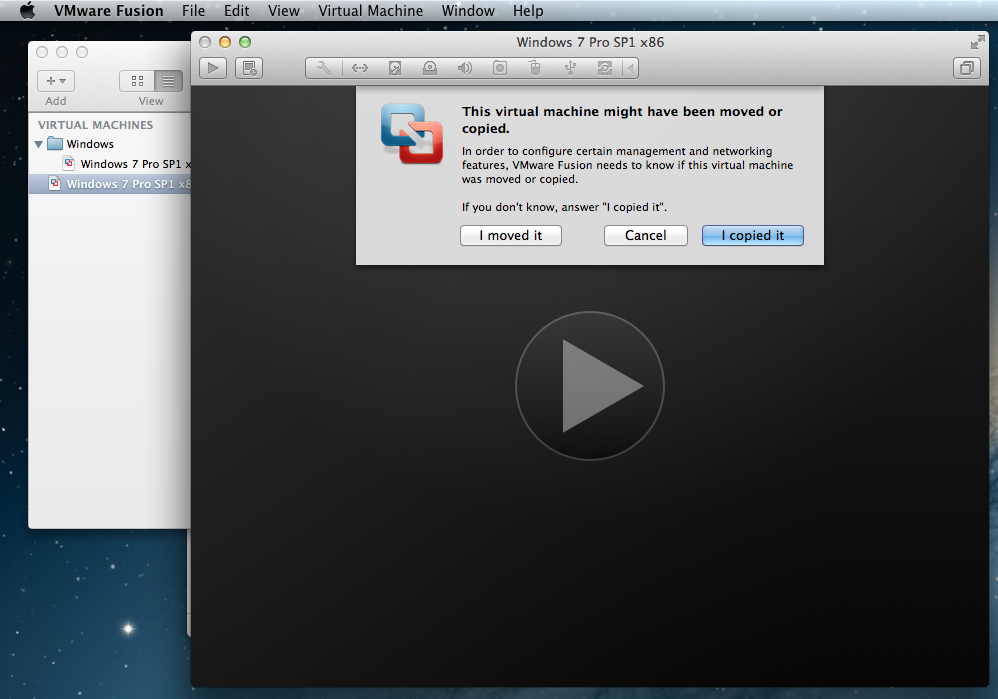Collapse the device toolbar arrow
The height and width of the screenshot is (699, 998).
629,68
